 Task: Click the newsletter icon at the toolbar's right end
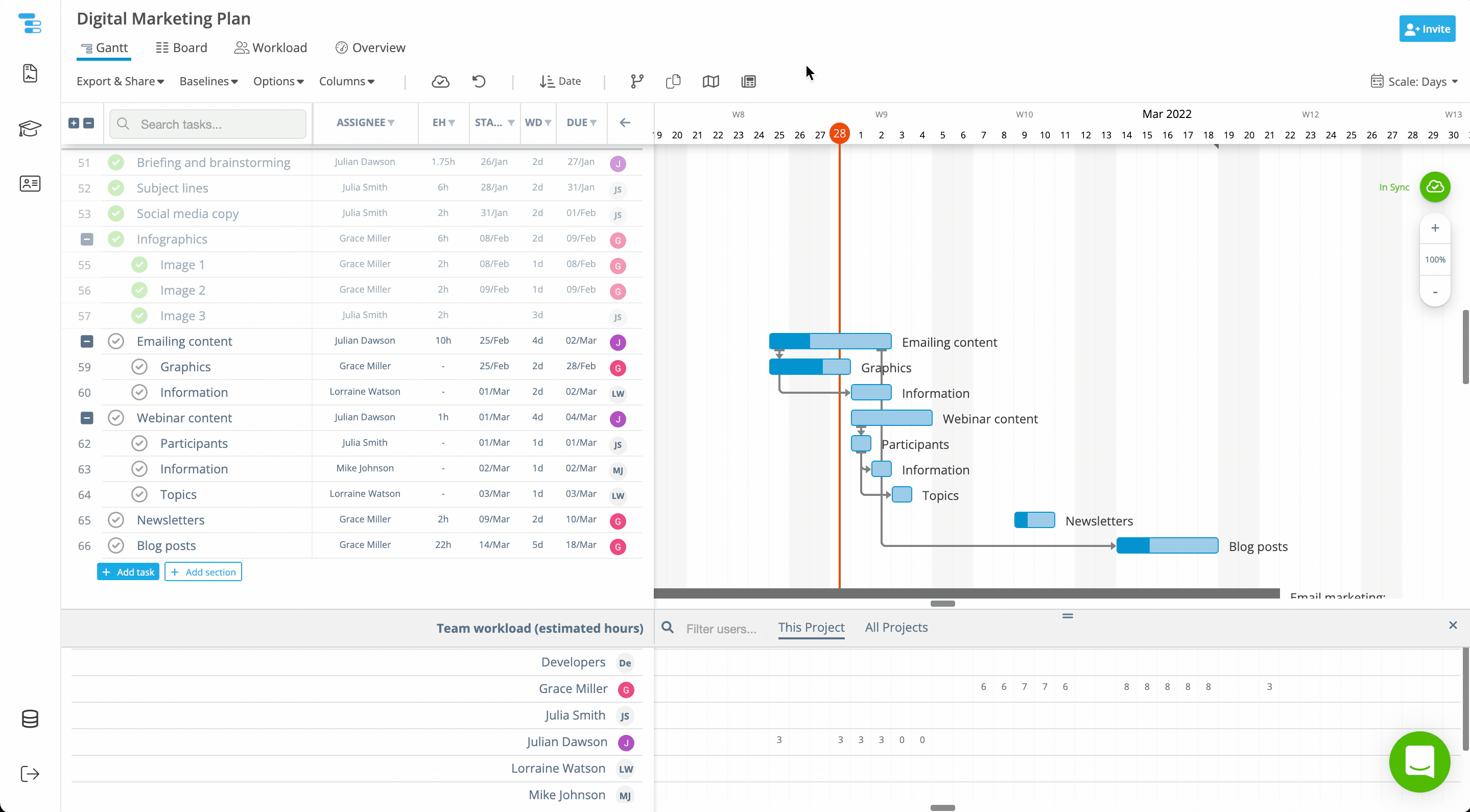pos(748,81)
